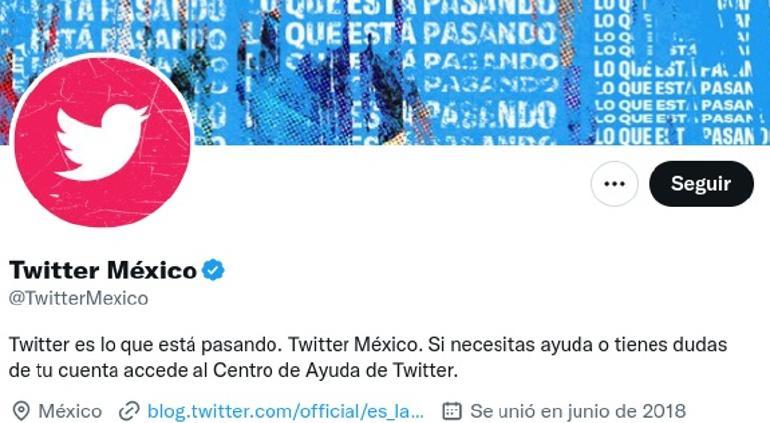
Task: Click the 'Se unió en junio de 2018' text
Action: [x=578, y=411]
